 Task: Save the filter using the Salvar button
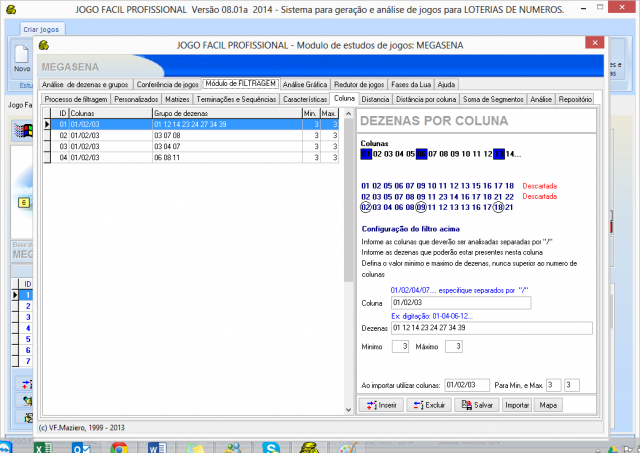(476, 405)
